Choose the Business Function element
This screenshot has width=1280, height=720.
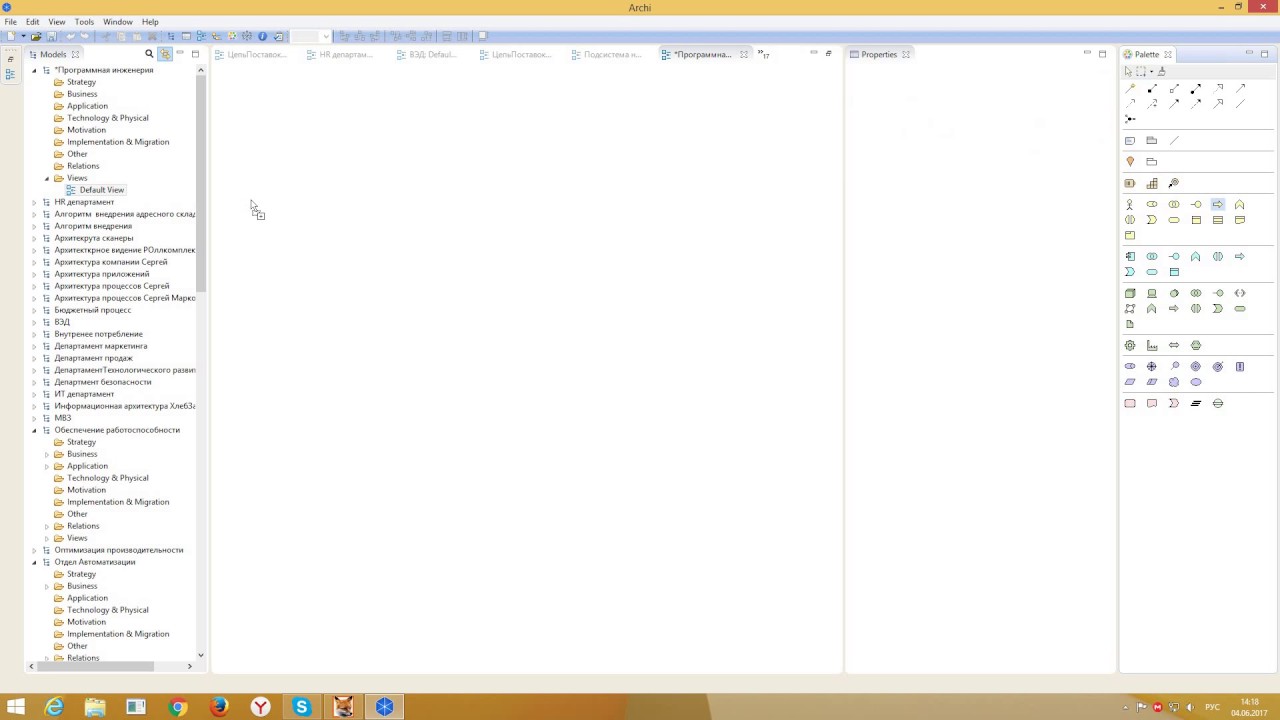[x=1239, y=204]
